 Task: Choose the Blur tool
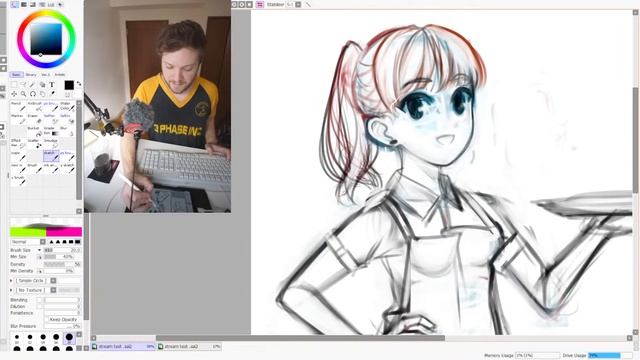pyautogui.click(x=67, y=131)
